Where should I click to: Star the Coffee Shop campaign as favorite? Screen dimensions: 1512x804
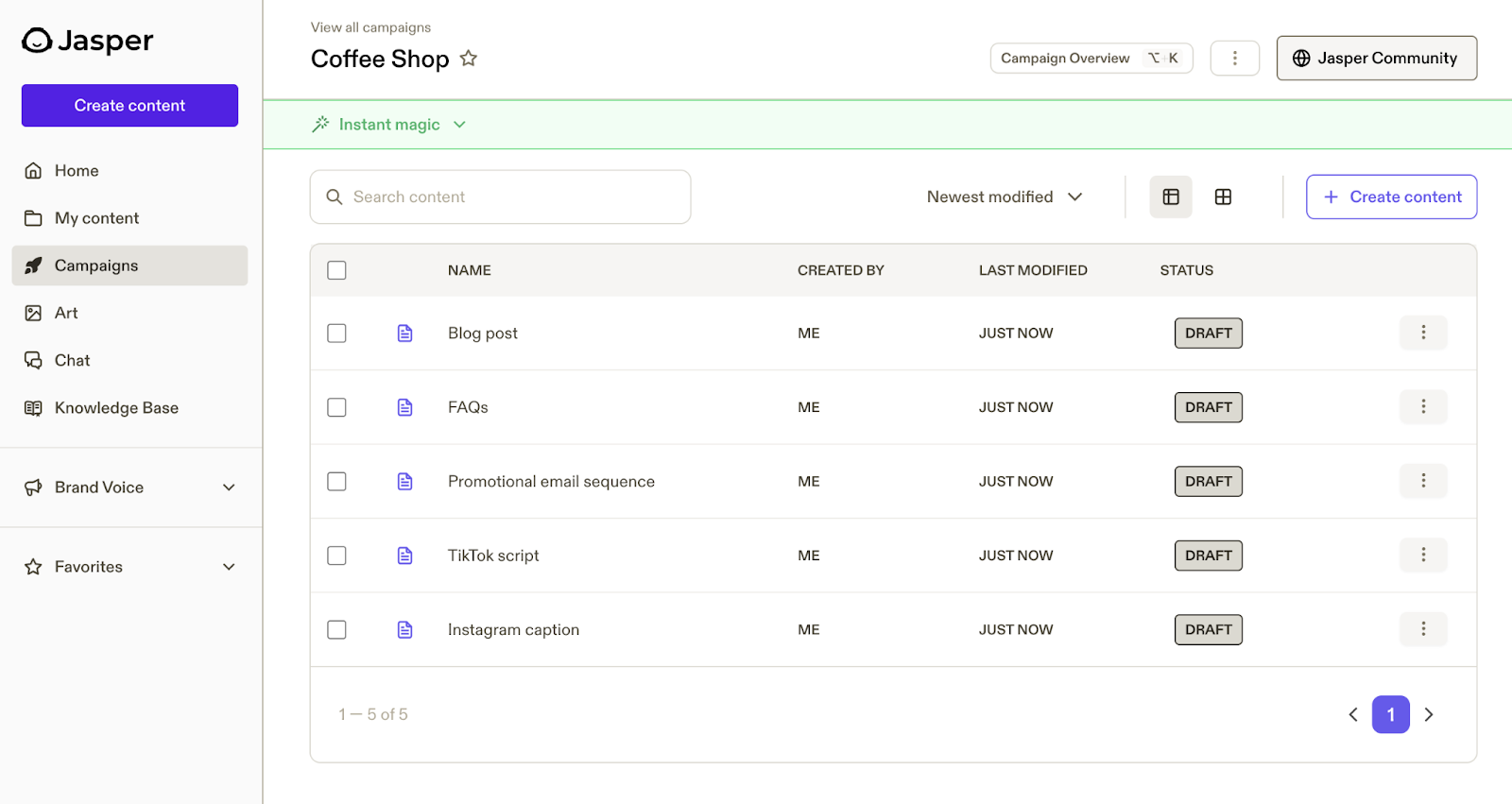click(468, 59)
